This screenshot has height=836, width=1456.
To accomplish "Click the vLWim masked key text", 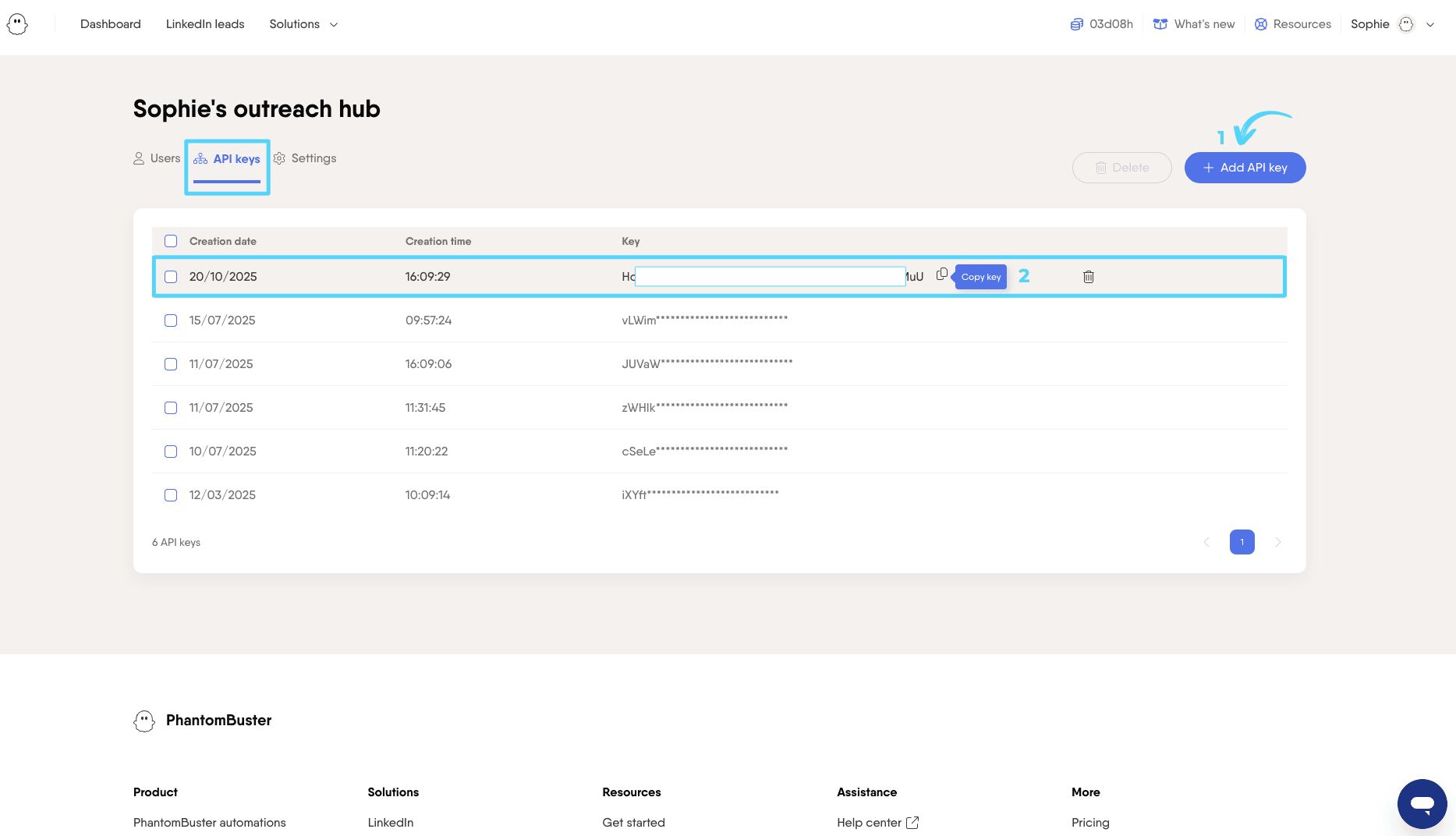I will 704,320.
